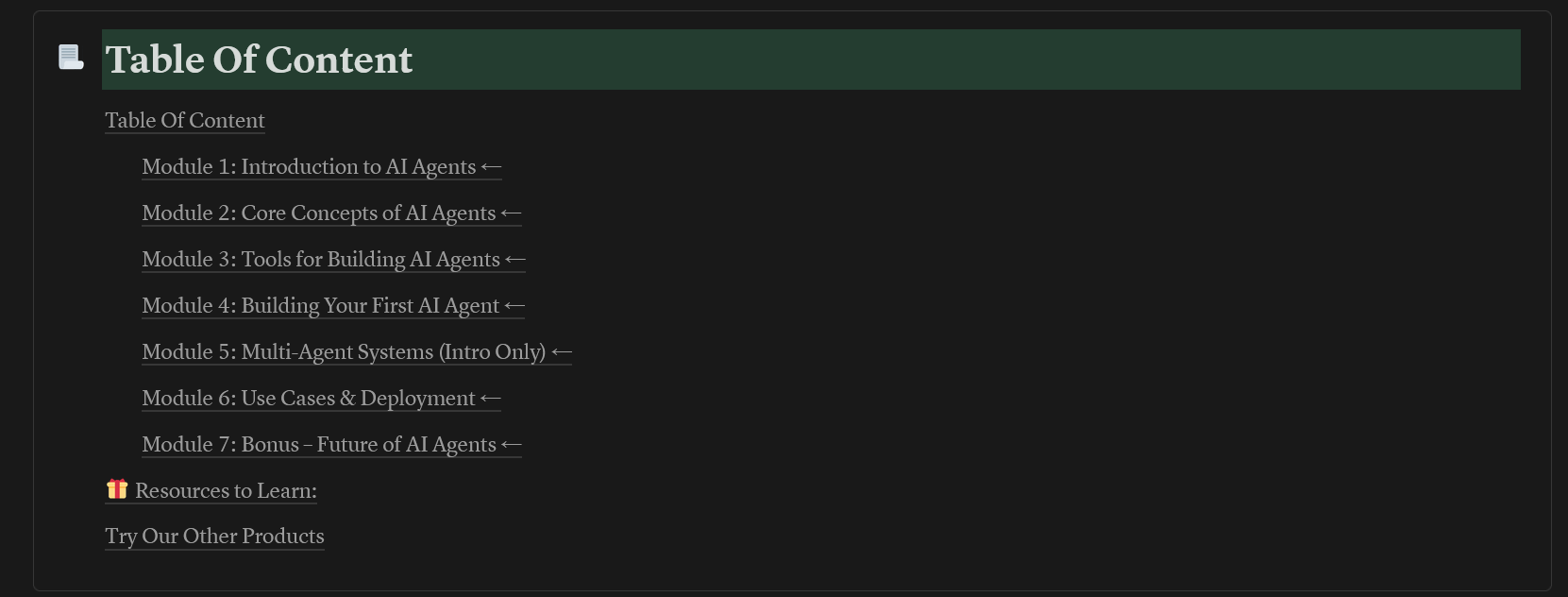Jump to Module 3: Tools for Building
The height and width of the screenshot is (597, 1568).
321,259
